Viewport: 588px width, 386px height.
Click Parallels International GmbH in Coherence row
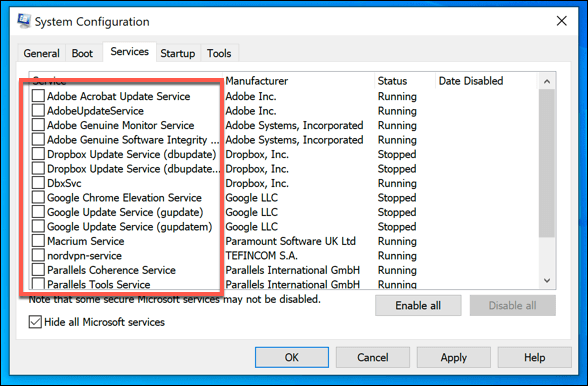[x=292, y=270]
